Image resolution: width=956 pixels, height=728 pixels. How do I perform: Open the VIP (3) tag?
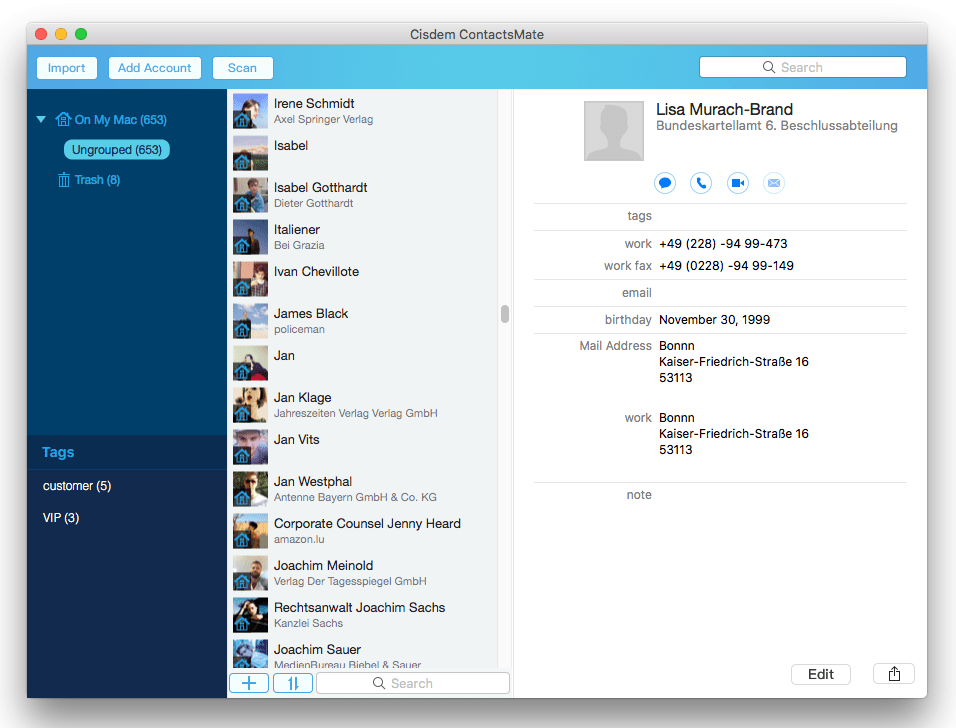[x=60, y=517]
